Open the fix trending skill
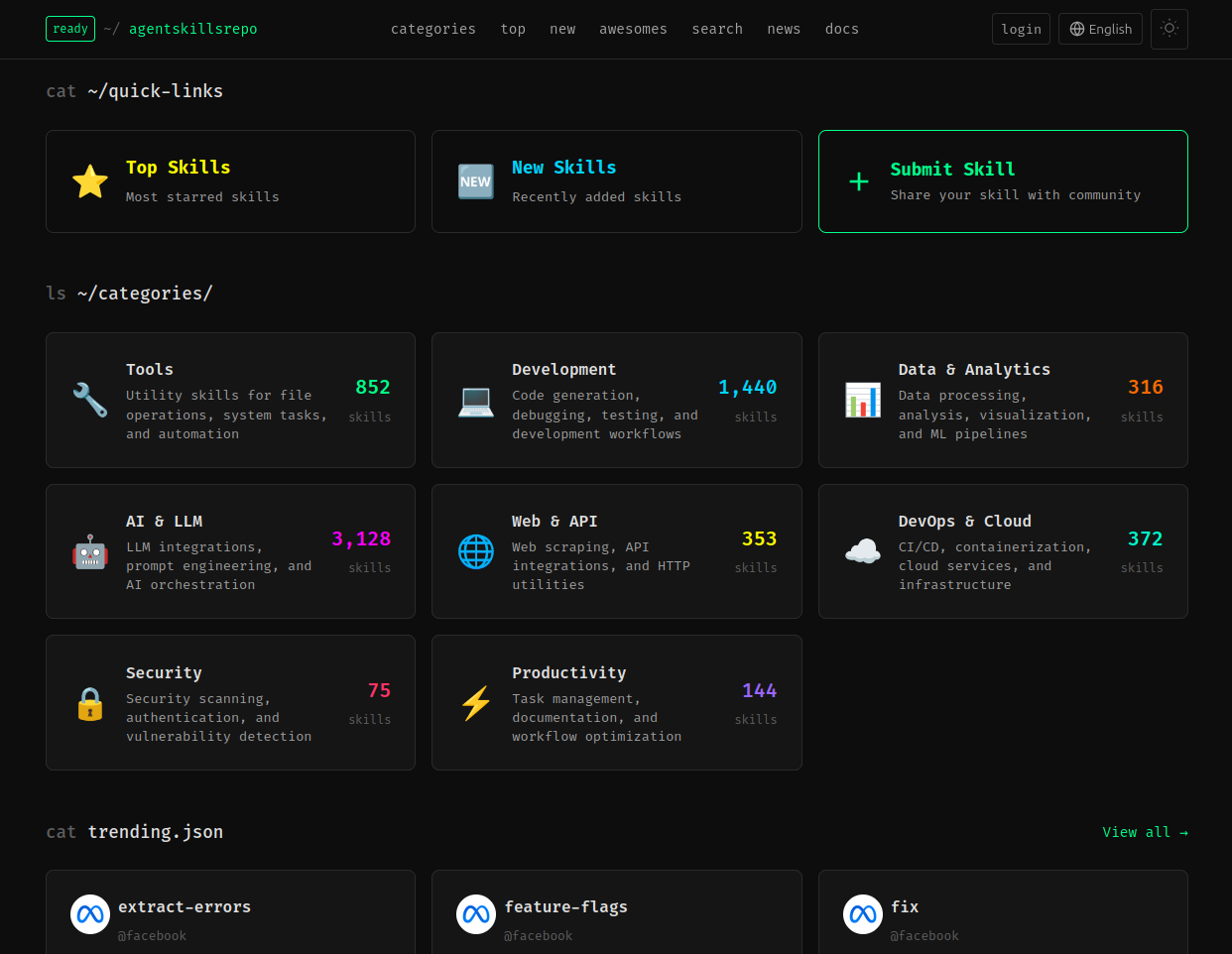The image size is (1232, 954). pos(905,906)
